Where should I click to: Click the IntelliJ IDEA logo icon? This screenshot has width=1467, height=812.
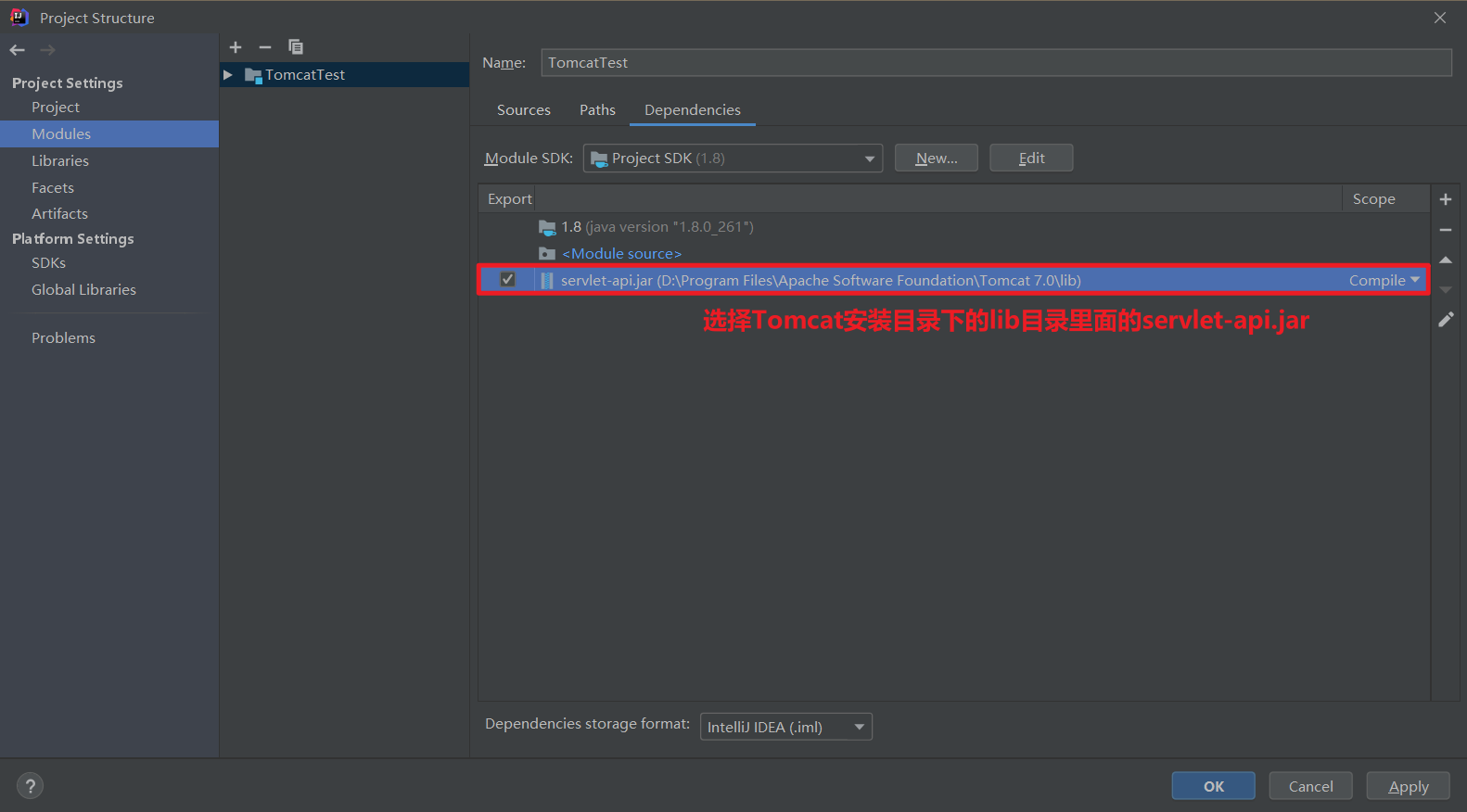coord(19,18)
